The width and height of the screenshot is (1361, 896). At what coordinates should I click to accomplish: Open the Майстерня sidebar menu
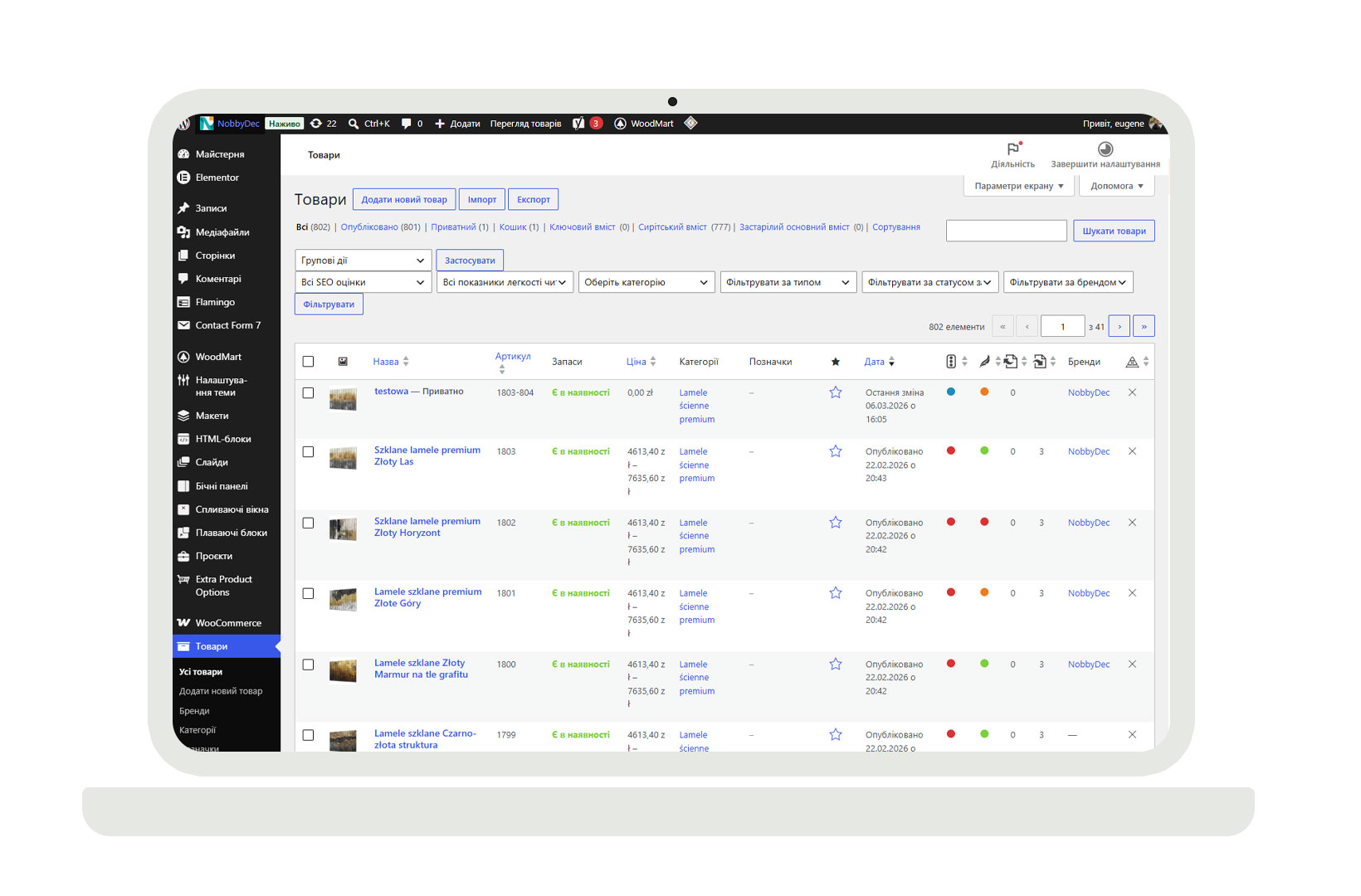(227, 154)
